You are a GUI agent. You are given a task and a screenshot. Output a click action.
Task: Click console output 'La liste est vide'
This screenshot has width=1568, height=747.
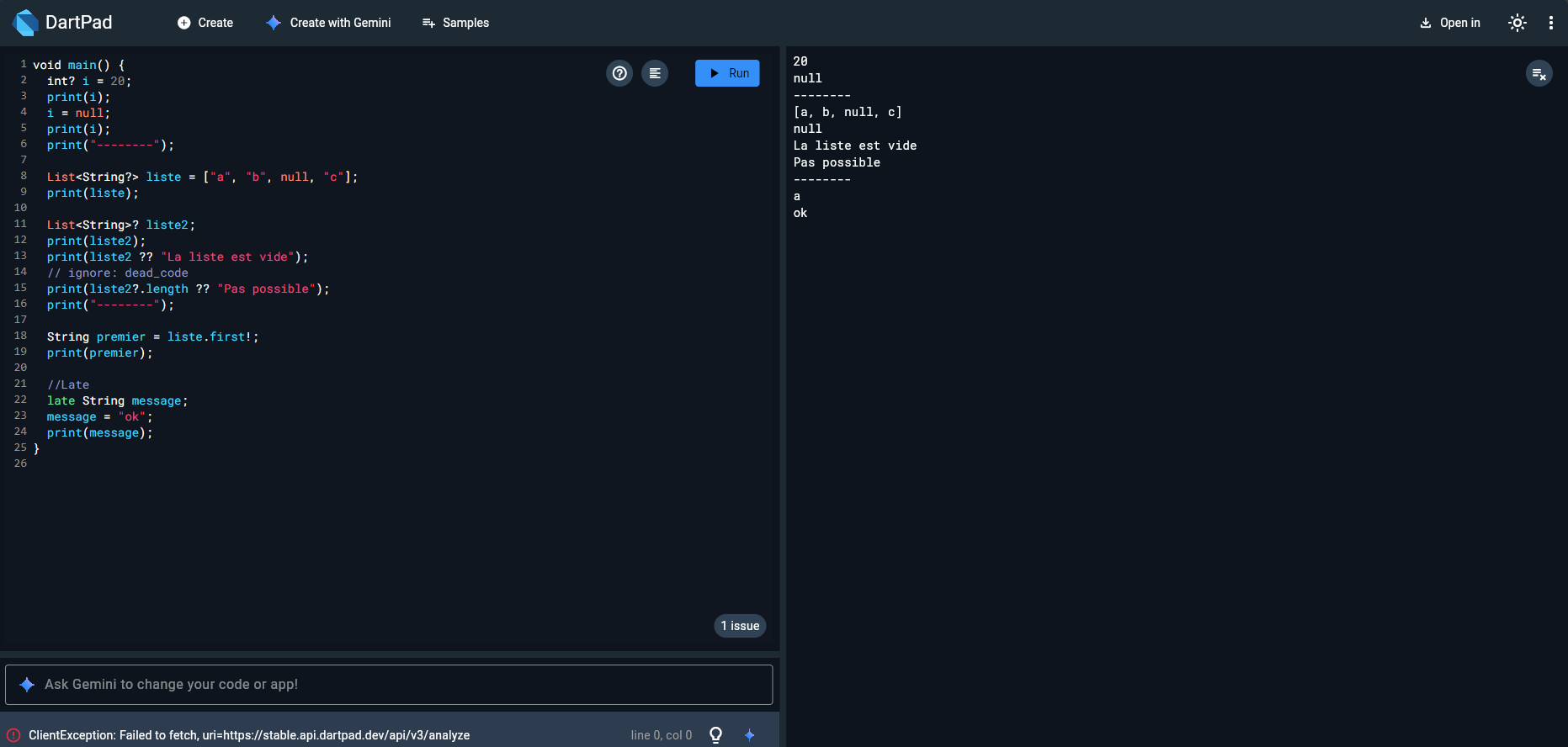click(855, 146)
